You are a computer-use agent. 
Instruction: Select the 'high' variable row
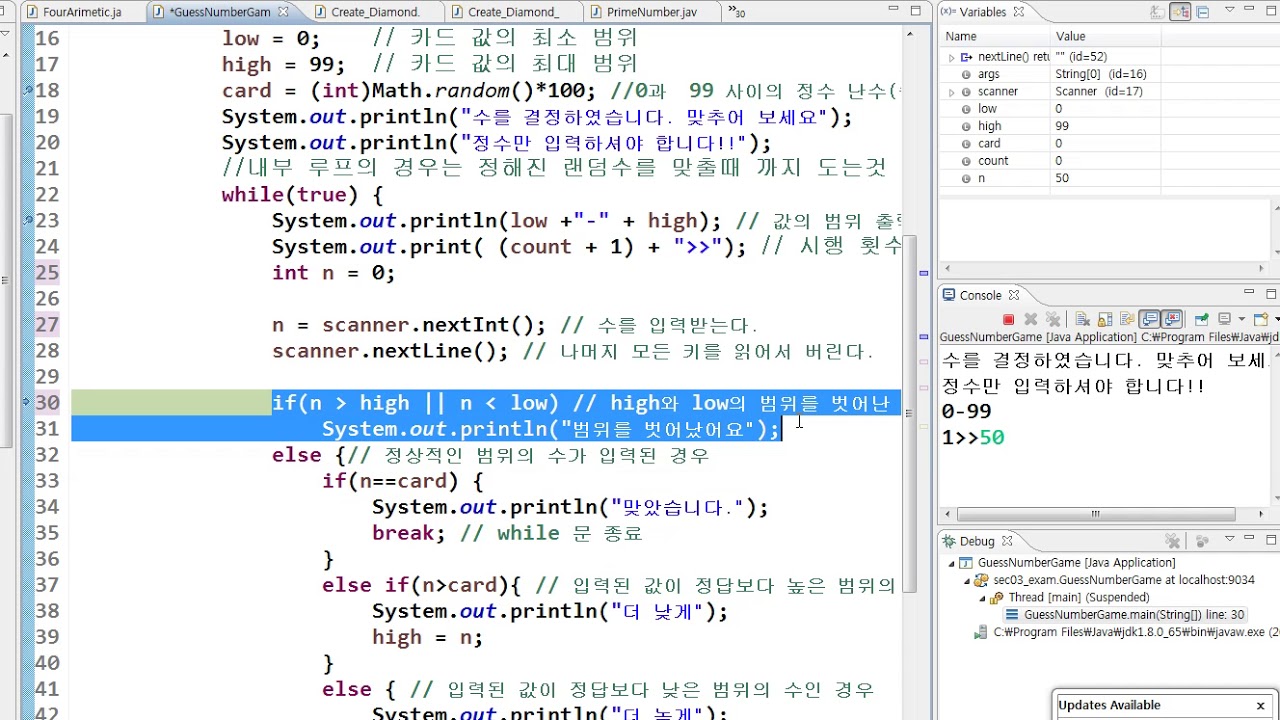point(1106,126)
